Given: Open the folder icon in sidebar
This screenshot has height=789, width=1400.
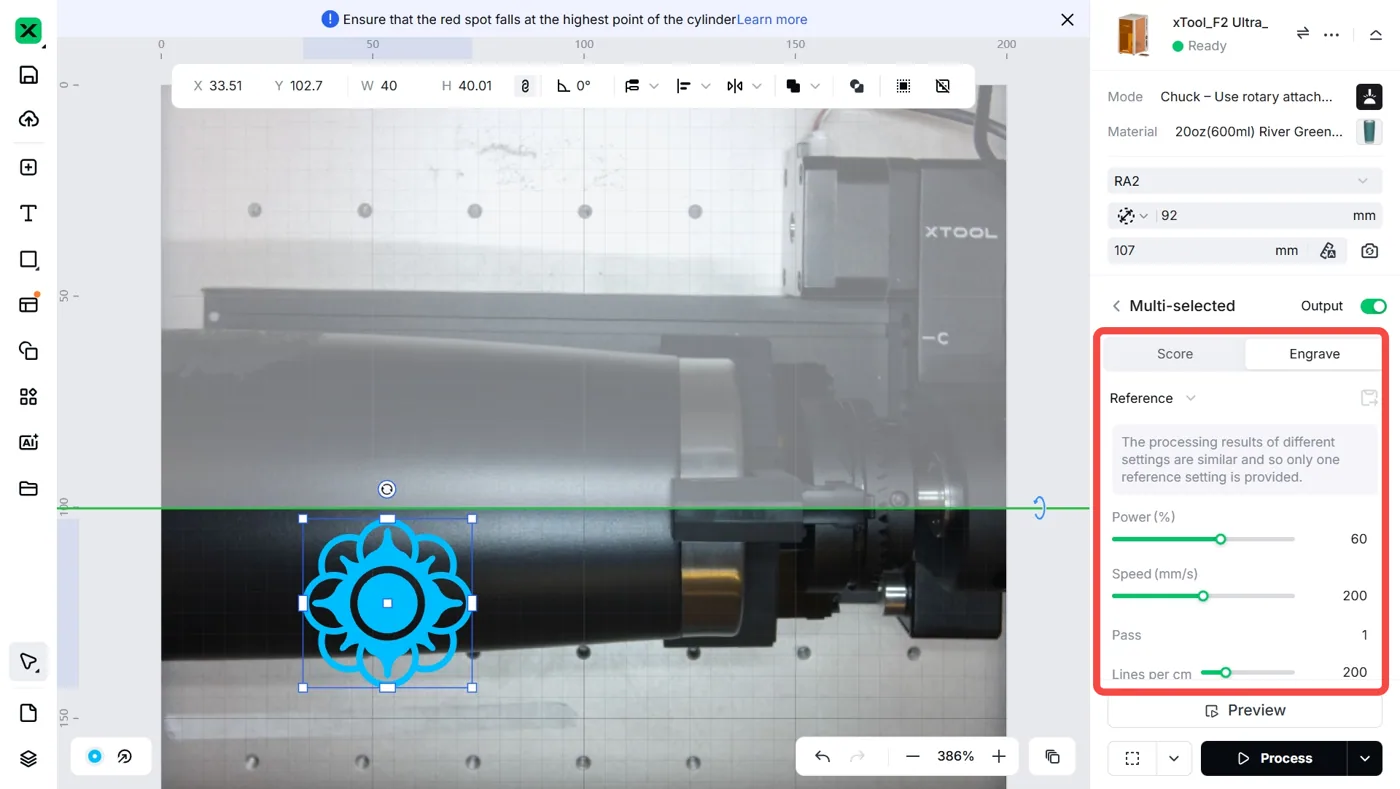Looking at the screenshot, I should pyautogui.click(x=28, y=488).
